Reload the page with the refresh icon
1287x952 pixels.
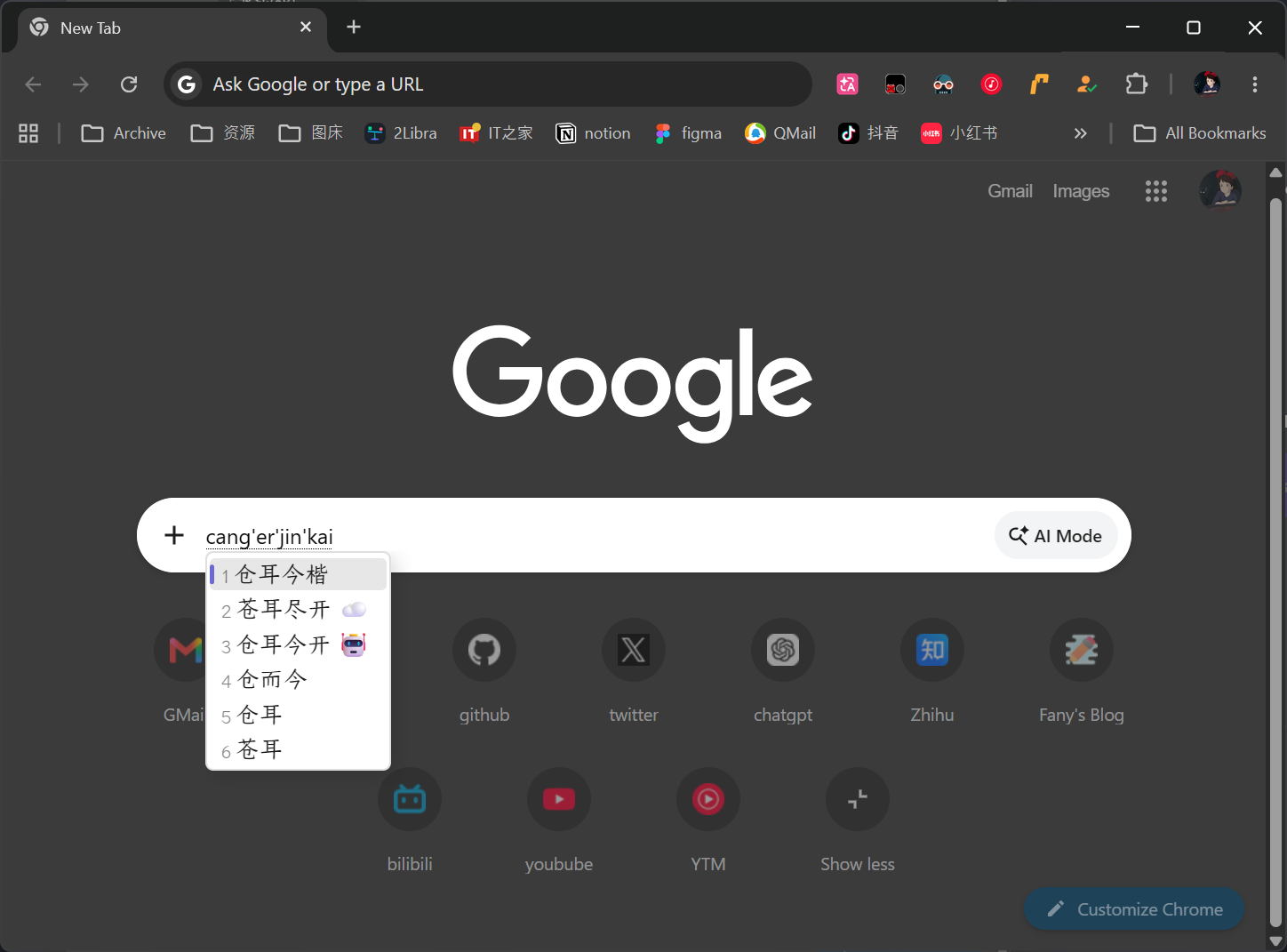(x=129, y=84)
